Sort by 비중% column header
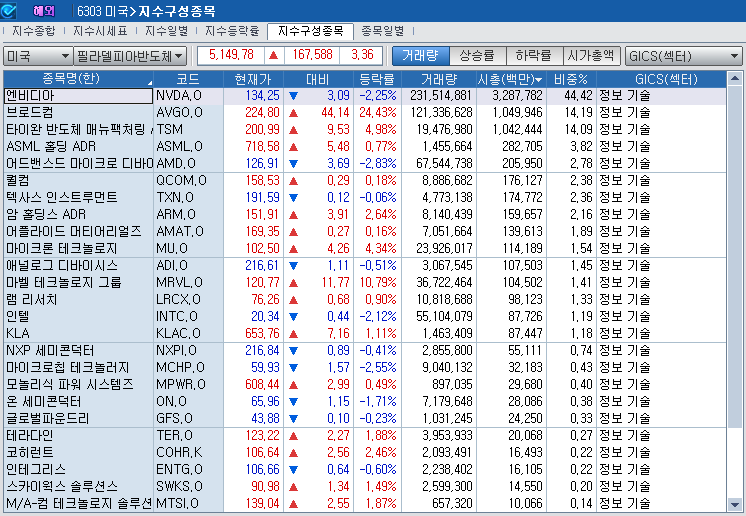Image resolution: width=746 pixels, height=516 pixels. tap(571, 79)
